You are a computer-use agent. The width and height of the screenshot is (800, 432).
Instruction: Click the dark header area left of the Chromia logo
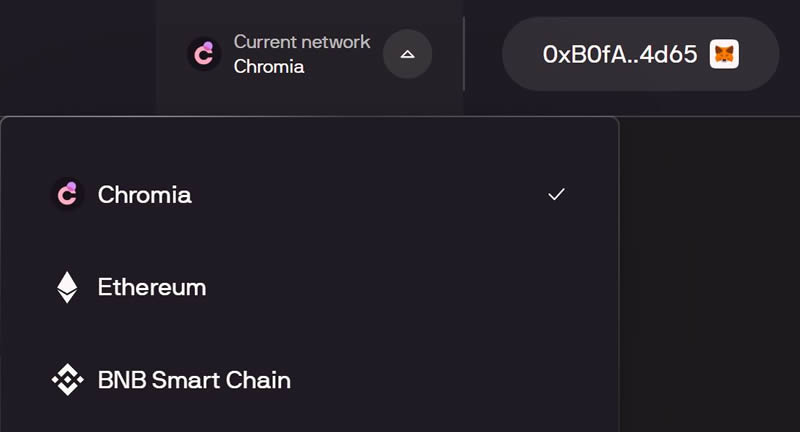[x=80, y=54]
